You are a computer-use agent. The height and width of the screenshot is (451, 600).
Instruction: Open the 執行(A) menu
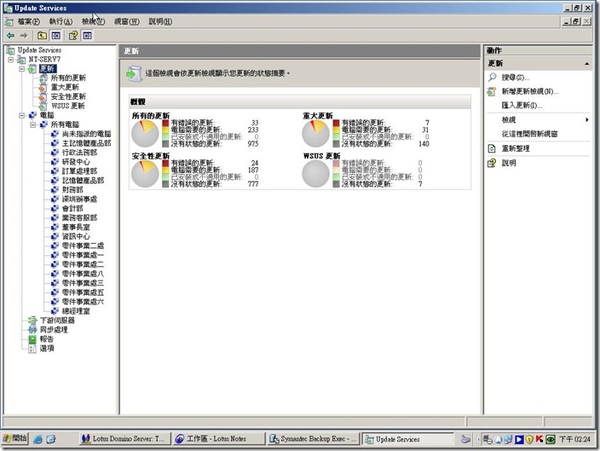pyautogui.click(x=60, y=22)
